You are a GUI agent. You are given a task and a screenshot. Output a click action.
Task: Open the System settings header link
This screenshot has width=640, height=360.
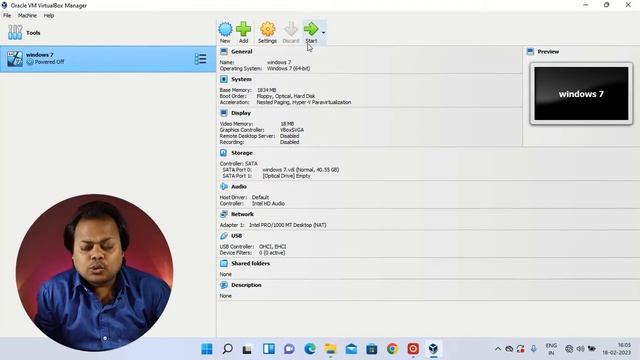click(x=241, y=79)
